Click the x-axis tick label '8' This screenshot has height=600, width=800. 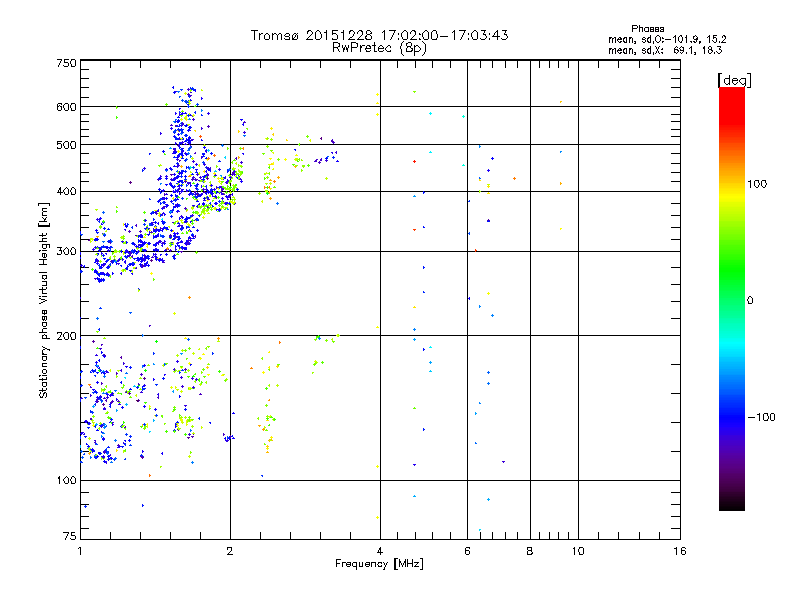click(530, 551)
